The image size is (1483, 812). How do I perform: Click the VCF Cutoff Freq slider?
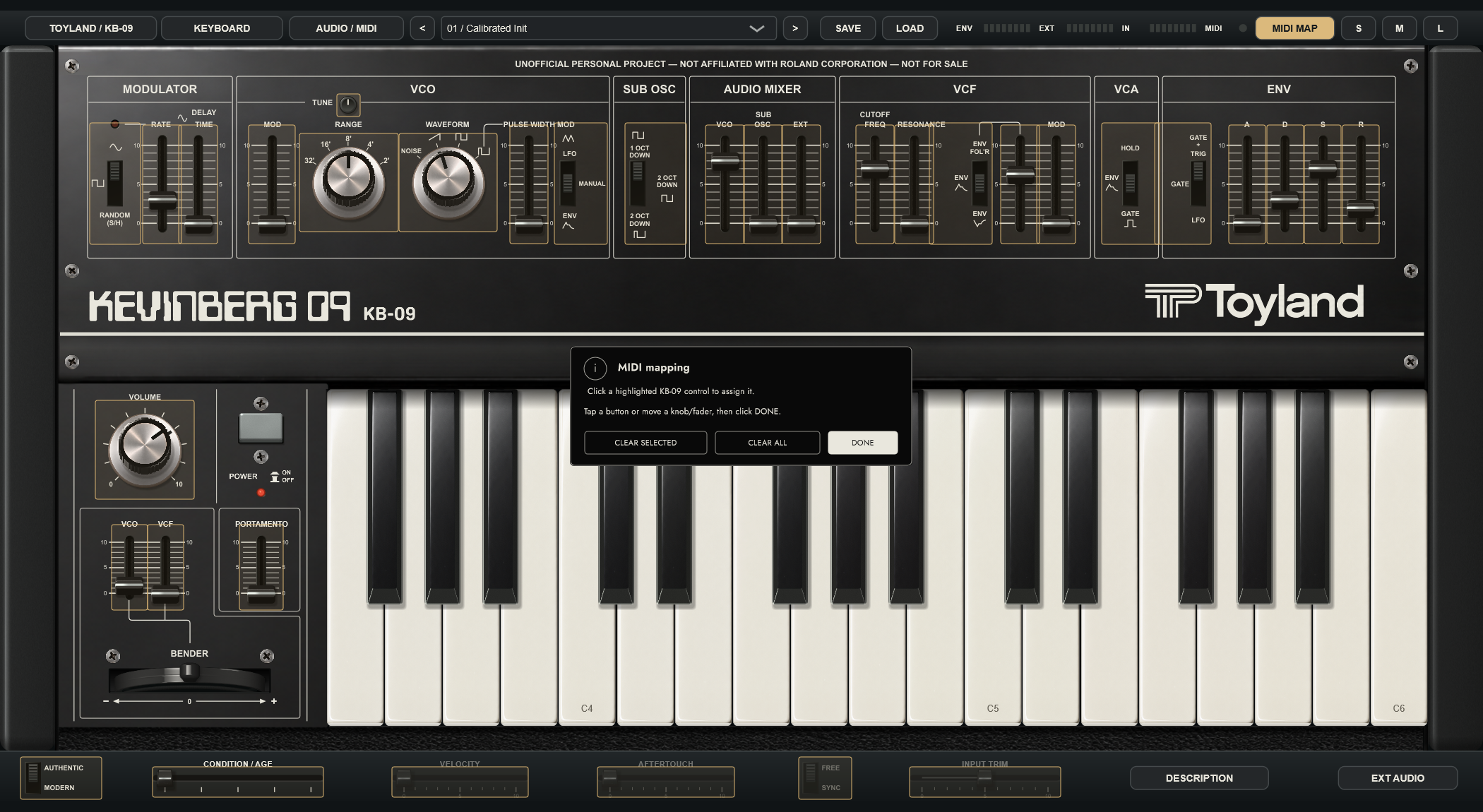tap(875, 184)
